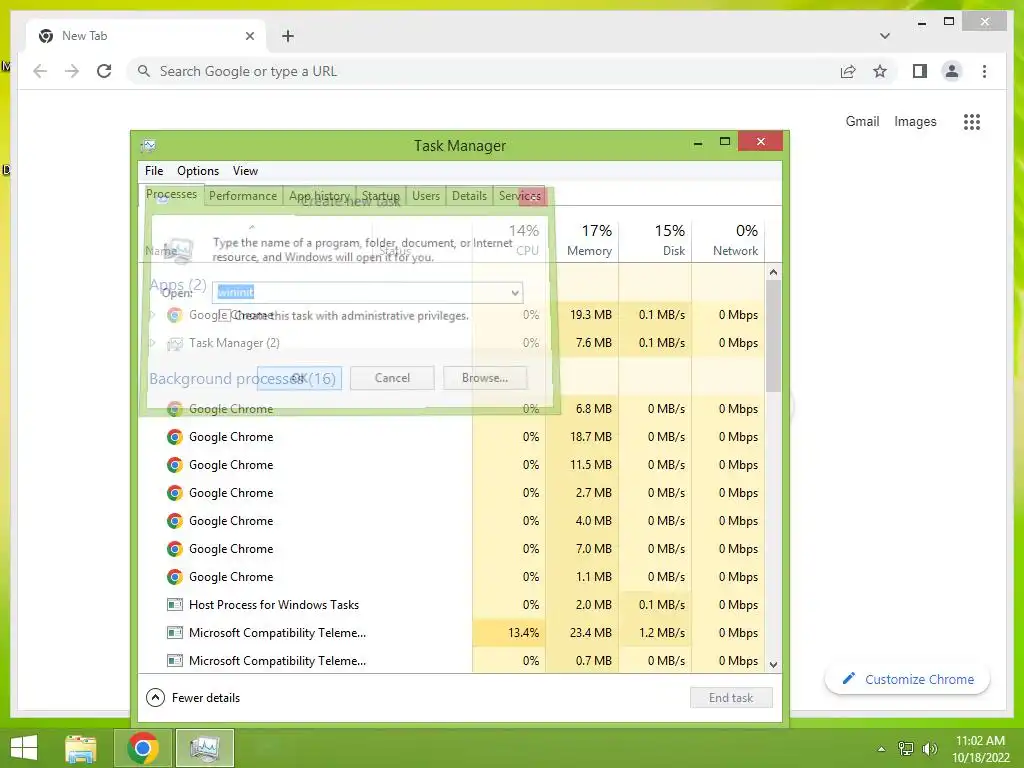Open the Images link

pos(915,121)
